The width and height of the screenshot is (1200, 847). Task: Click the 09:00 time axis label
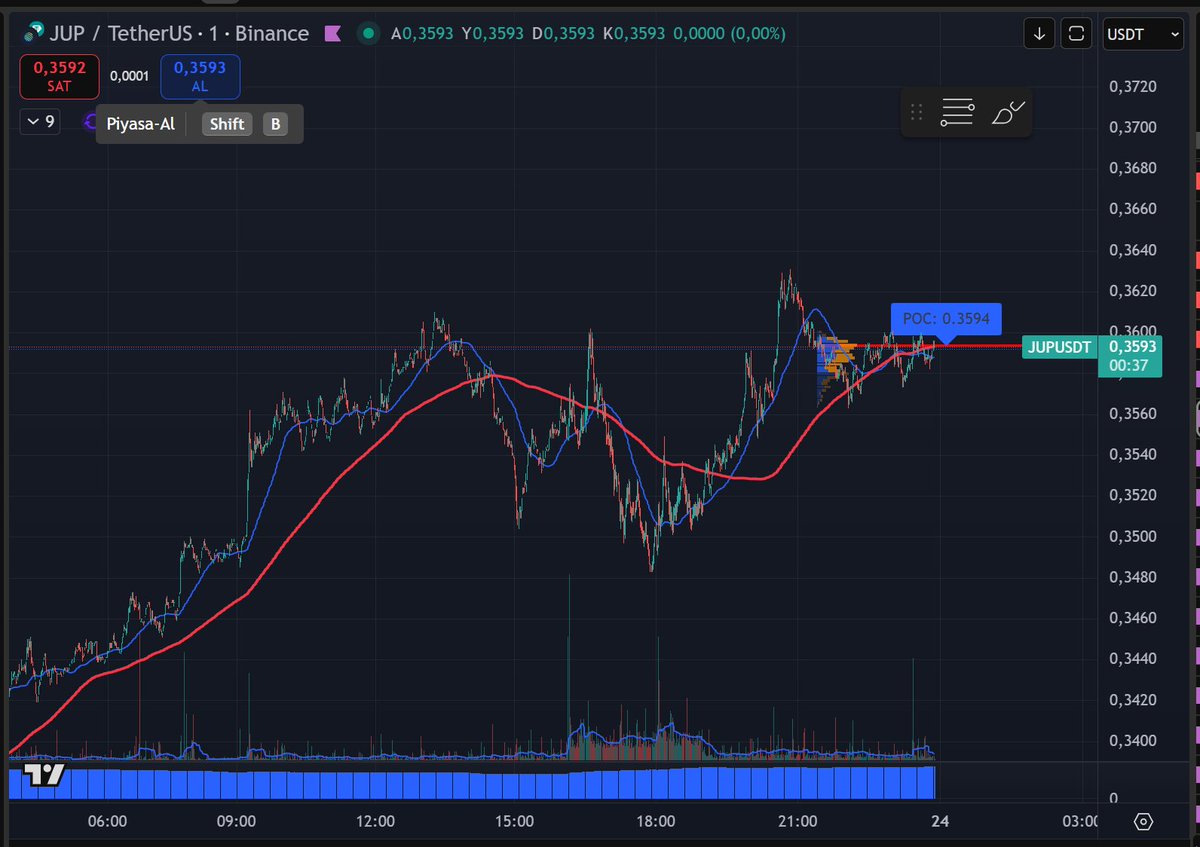pos(236,821)
